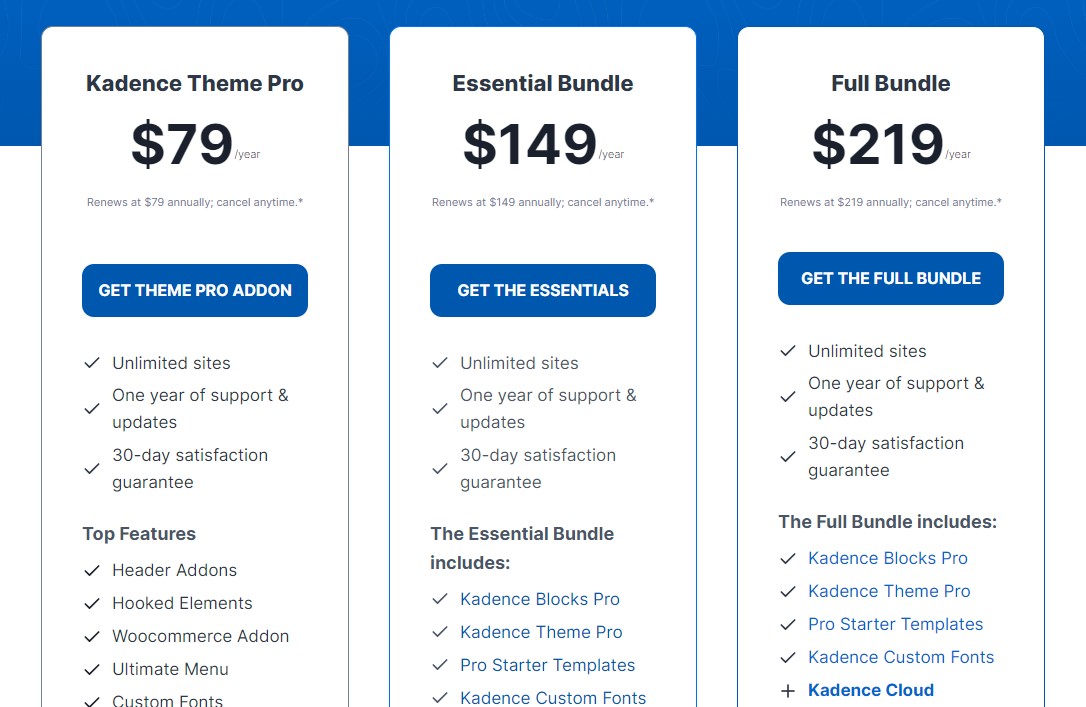
Task: Expand the Kadence Cloud plus icon
Action: point(787,690)
